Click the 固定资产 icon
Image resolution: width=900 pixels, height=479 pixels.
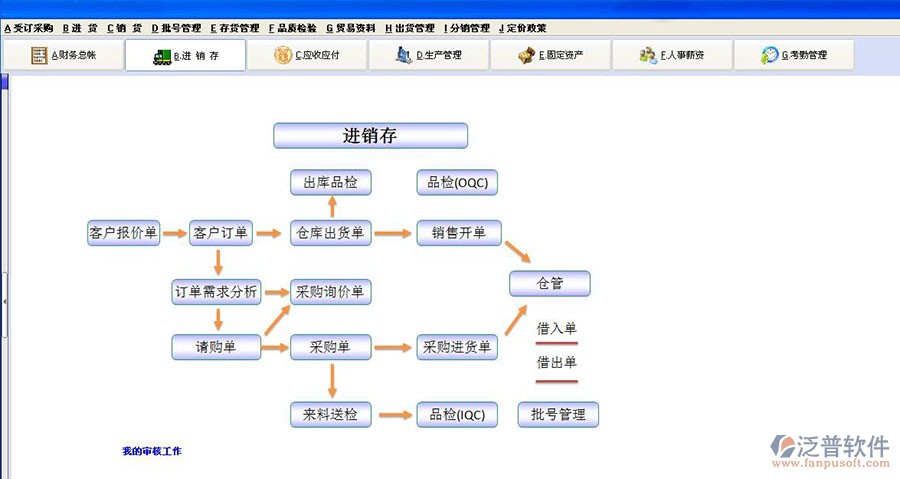tap(526, 56)
